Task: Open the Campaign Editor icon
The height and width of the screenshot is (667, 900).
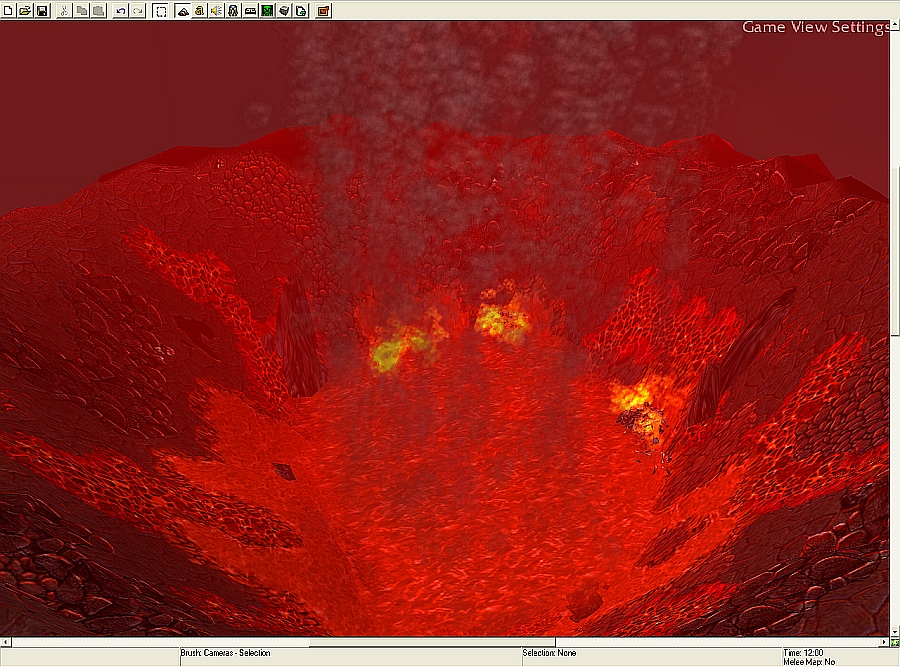Action: [250, 10]
